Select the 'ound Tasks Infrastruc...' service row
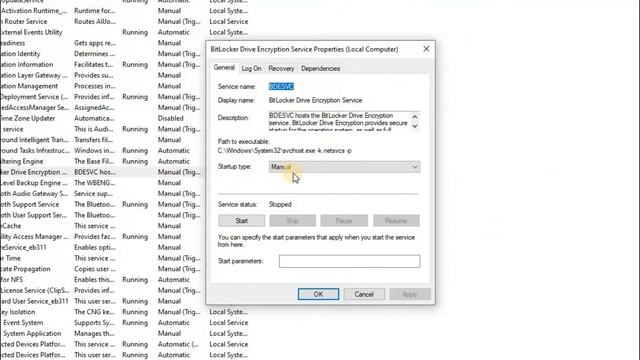Viewport: 640px width, 360px height. [x=103, y=151]
